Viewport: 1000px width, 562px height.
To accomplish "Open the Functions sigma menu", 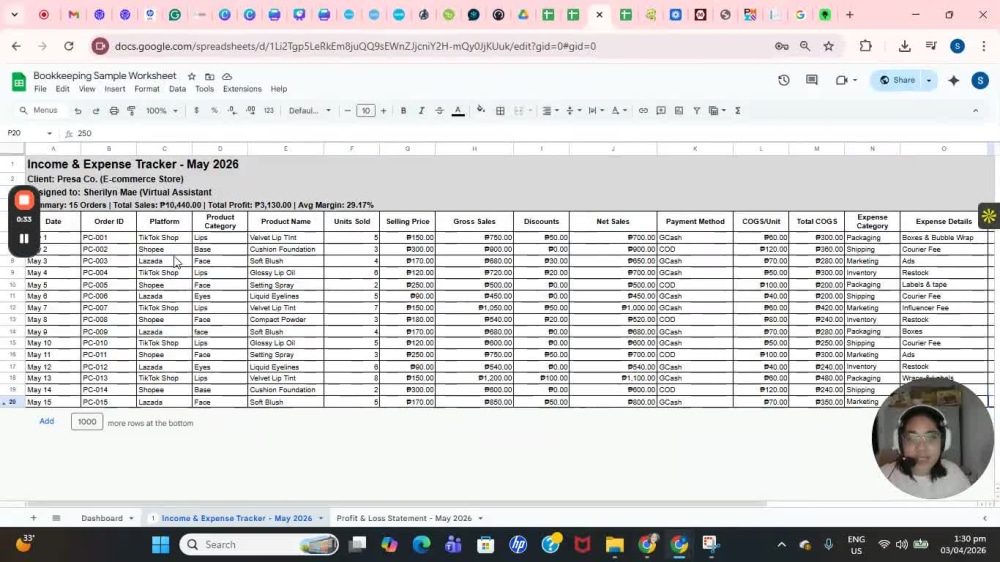I will 737,111.
